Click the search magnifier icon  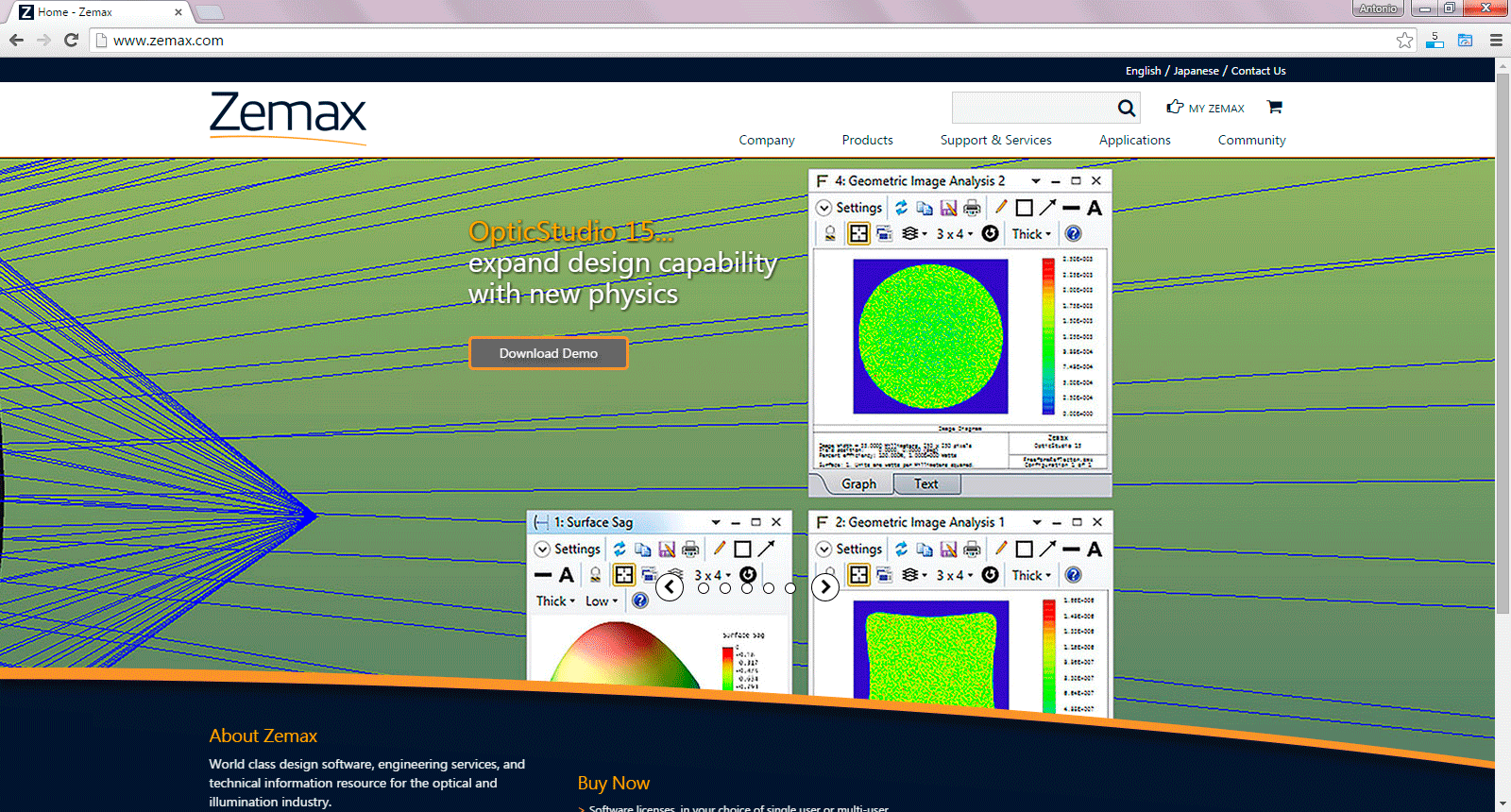[1127, 108]
